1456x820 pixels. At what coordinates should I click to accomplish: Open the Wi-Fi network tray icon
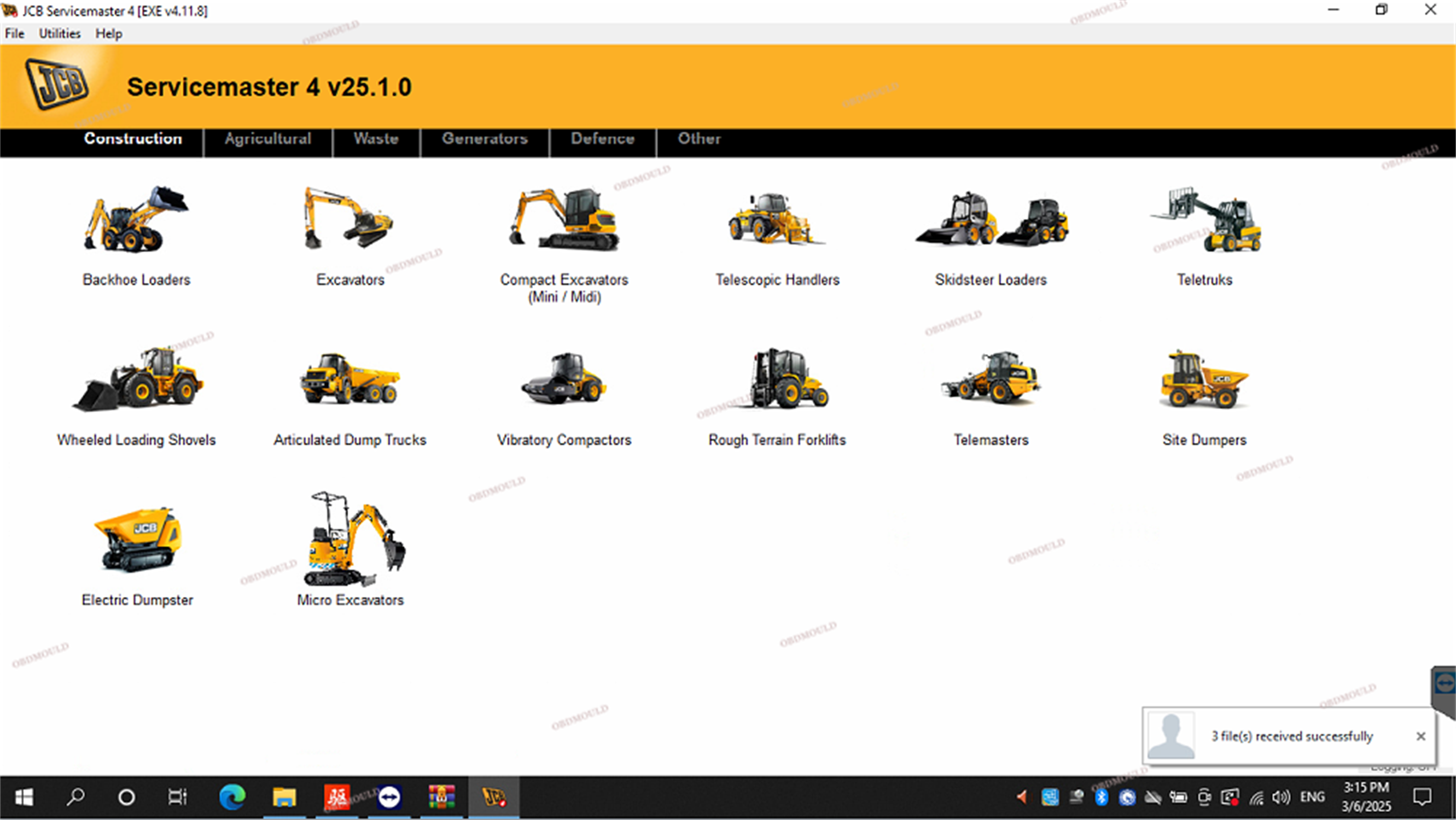[x=1256, y=798]
